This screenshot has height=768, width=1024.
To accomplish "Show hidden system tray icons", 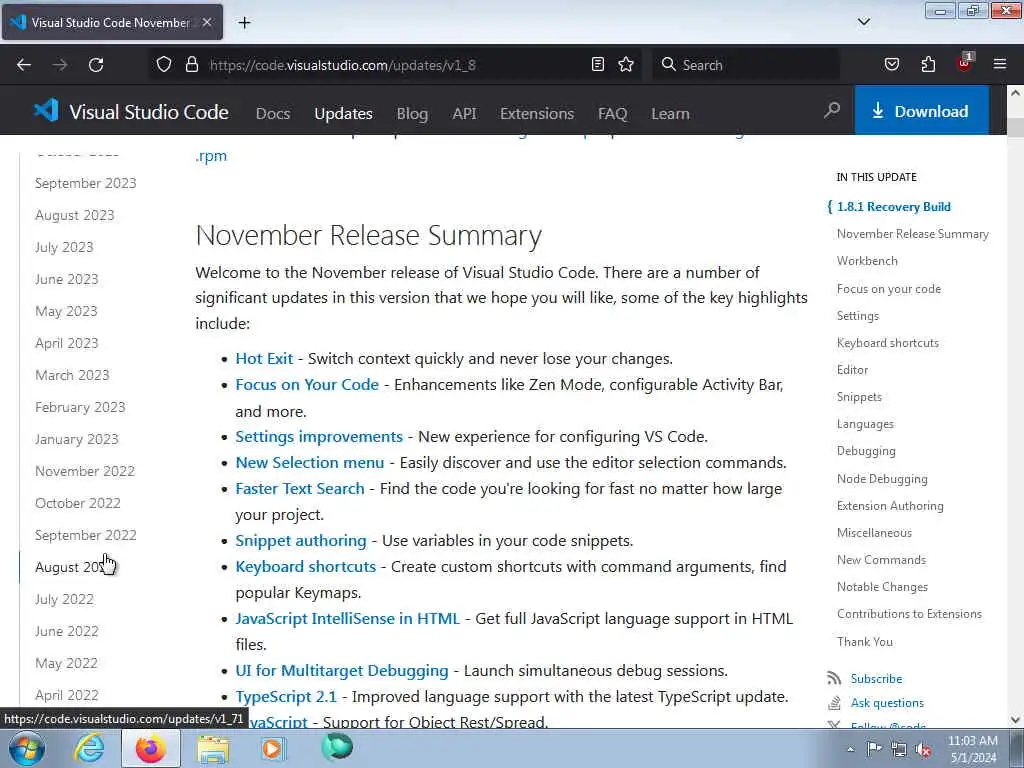I will coord(850,749).
